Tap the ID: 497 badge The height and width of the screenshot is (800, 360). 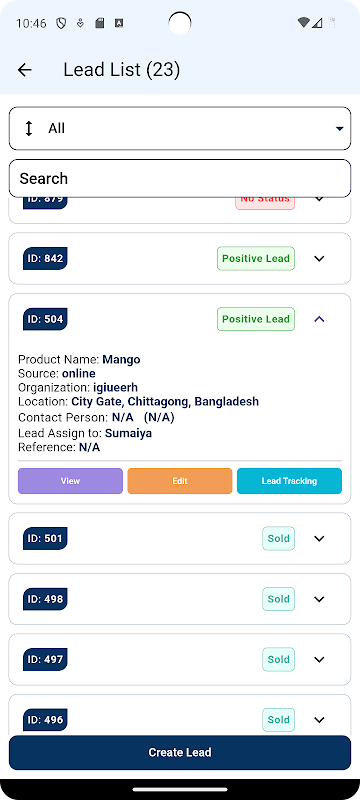coord(45,659)
